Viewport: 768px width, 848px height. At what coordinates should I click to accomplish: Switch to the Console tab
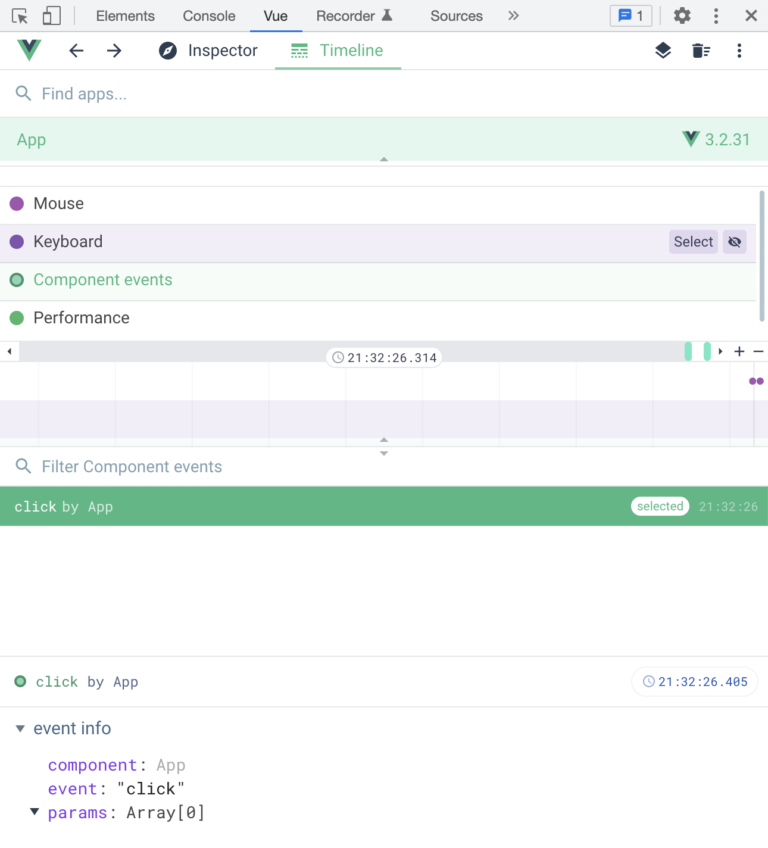tap(208, 15)
